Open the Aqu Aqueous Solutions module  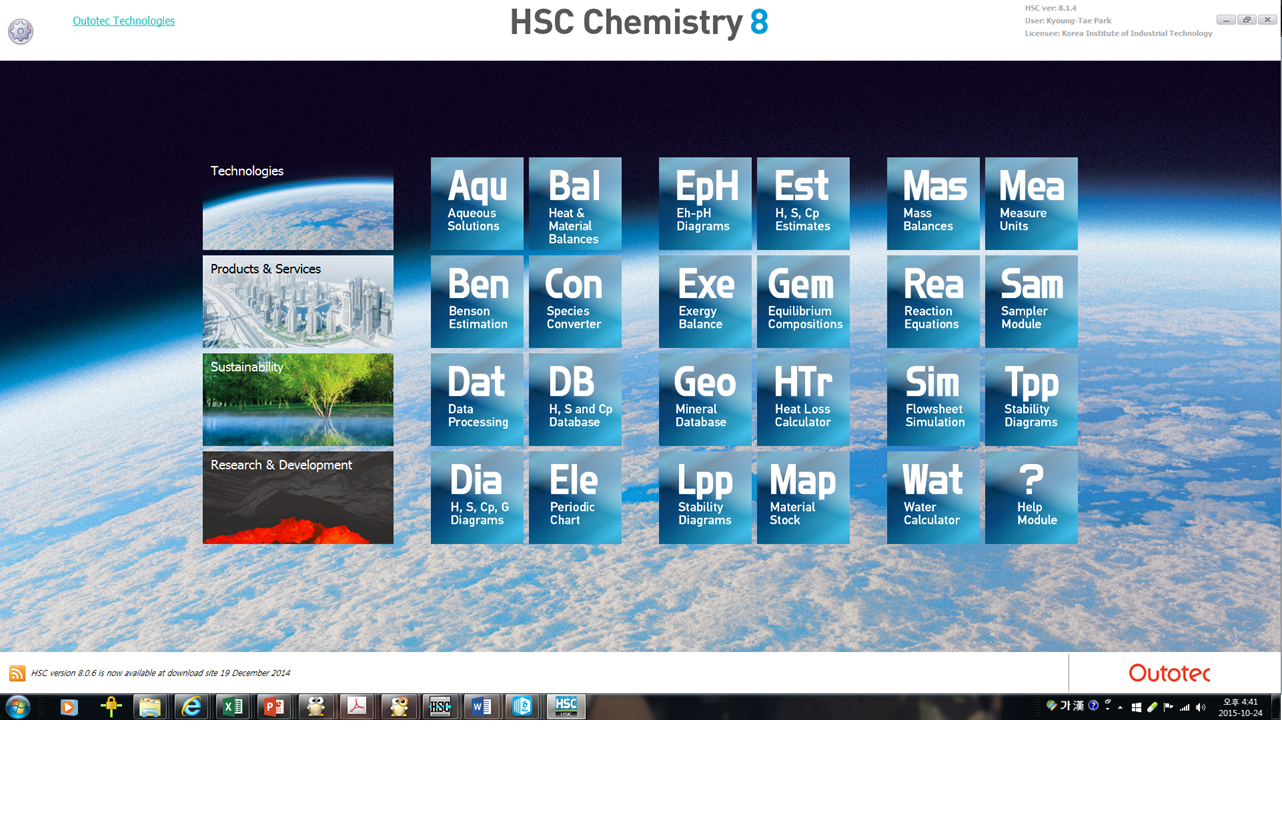[477, 203]
